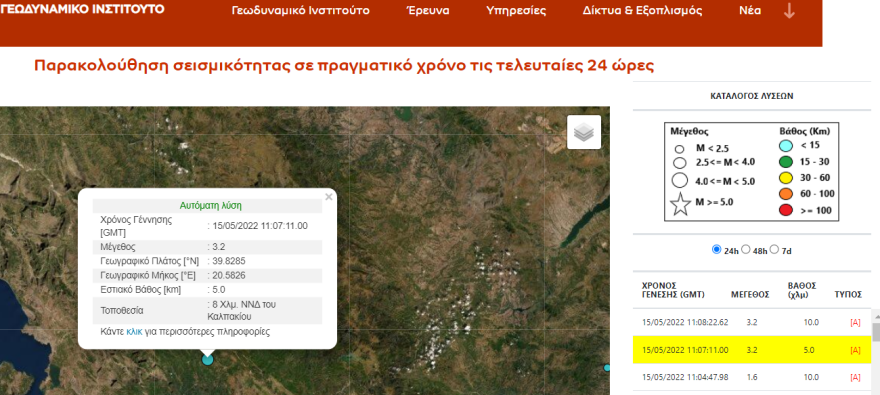The image size is (880, 395).
Task: Select the 24h time range radio button
Action: [716, 250]
